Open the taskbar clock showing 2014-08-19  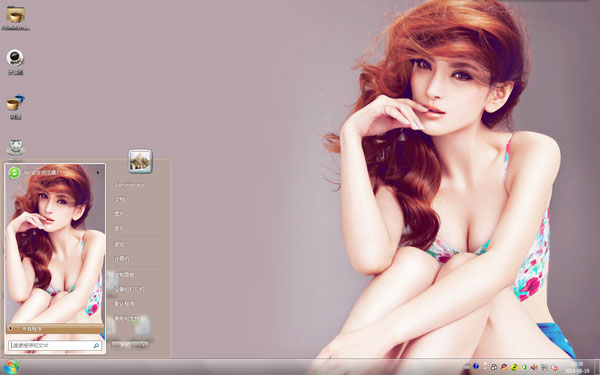[x=577, y=367]
